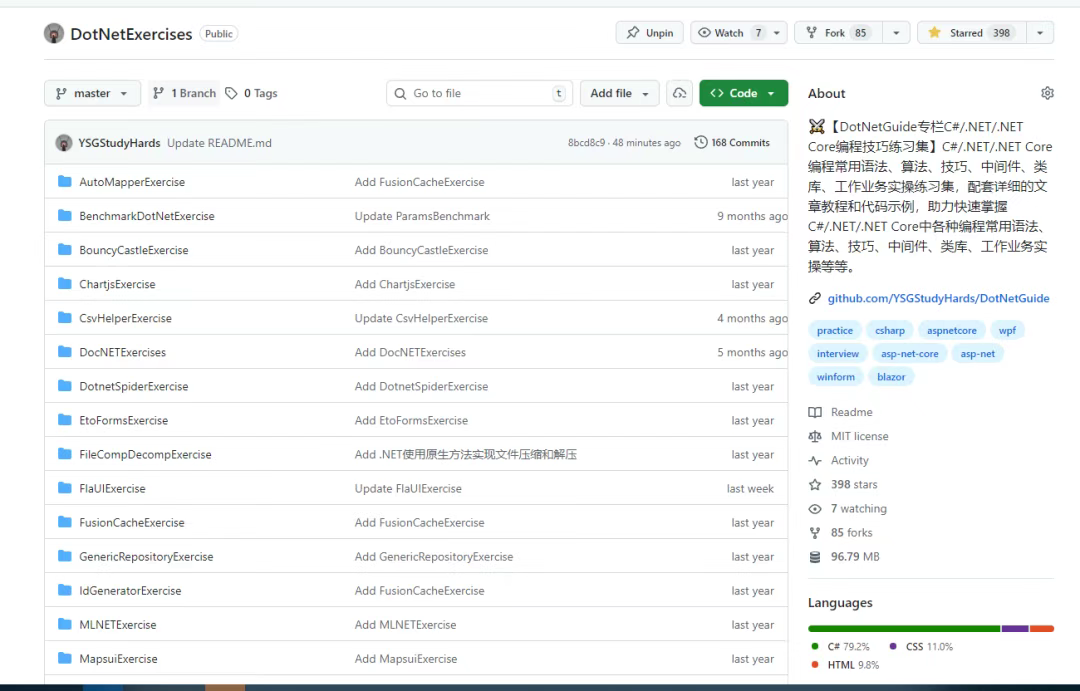Toggle the Starred button to unstar repository
Viewport: 1080px width, 691px height.
coord(971,32)
